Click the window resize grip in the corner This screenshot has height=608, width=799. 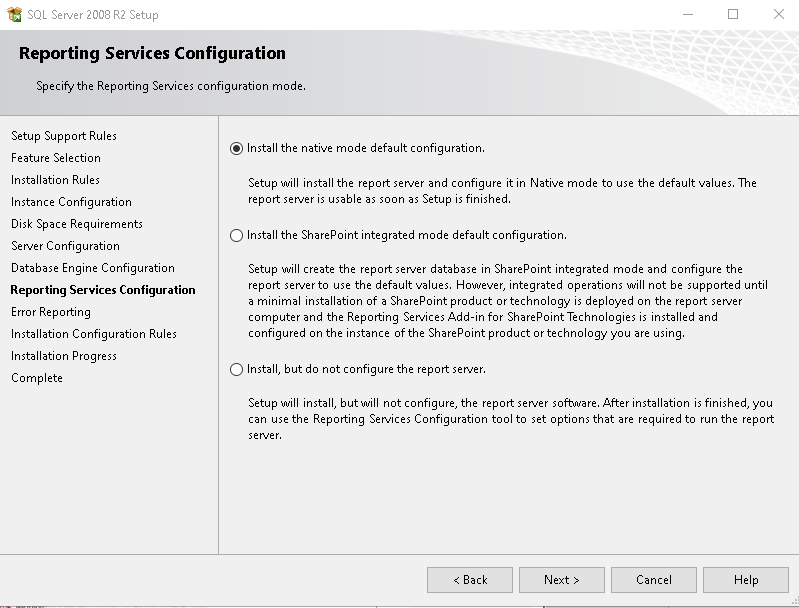point(794,601)
